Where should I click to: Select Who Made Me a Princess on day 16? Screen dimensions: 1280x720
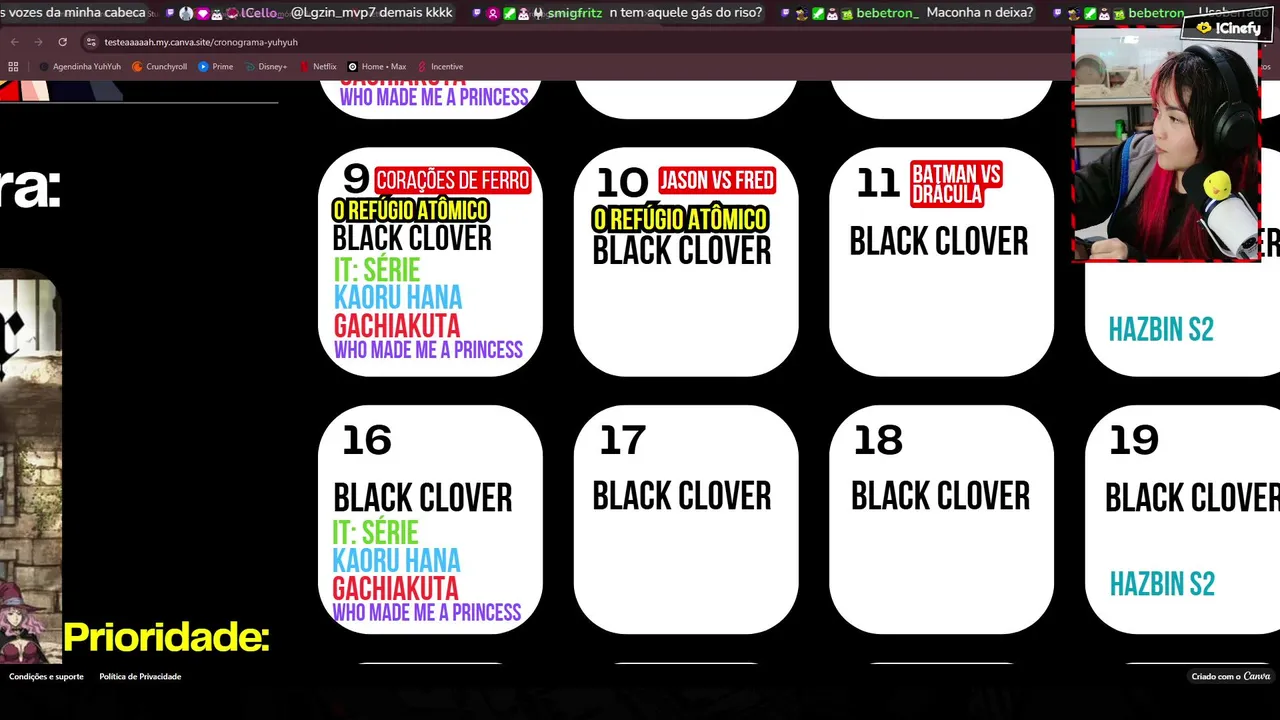click(x=427, y=612)
